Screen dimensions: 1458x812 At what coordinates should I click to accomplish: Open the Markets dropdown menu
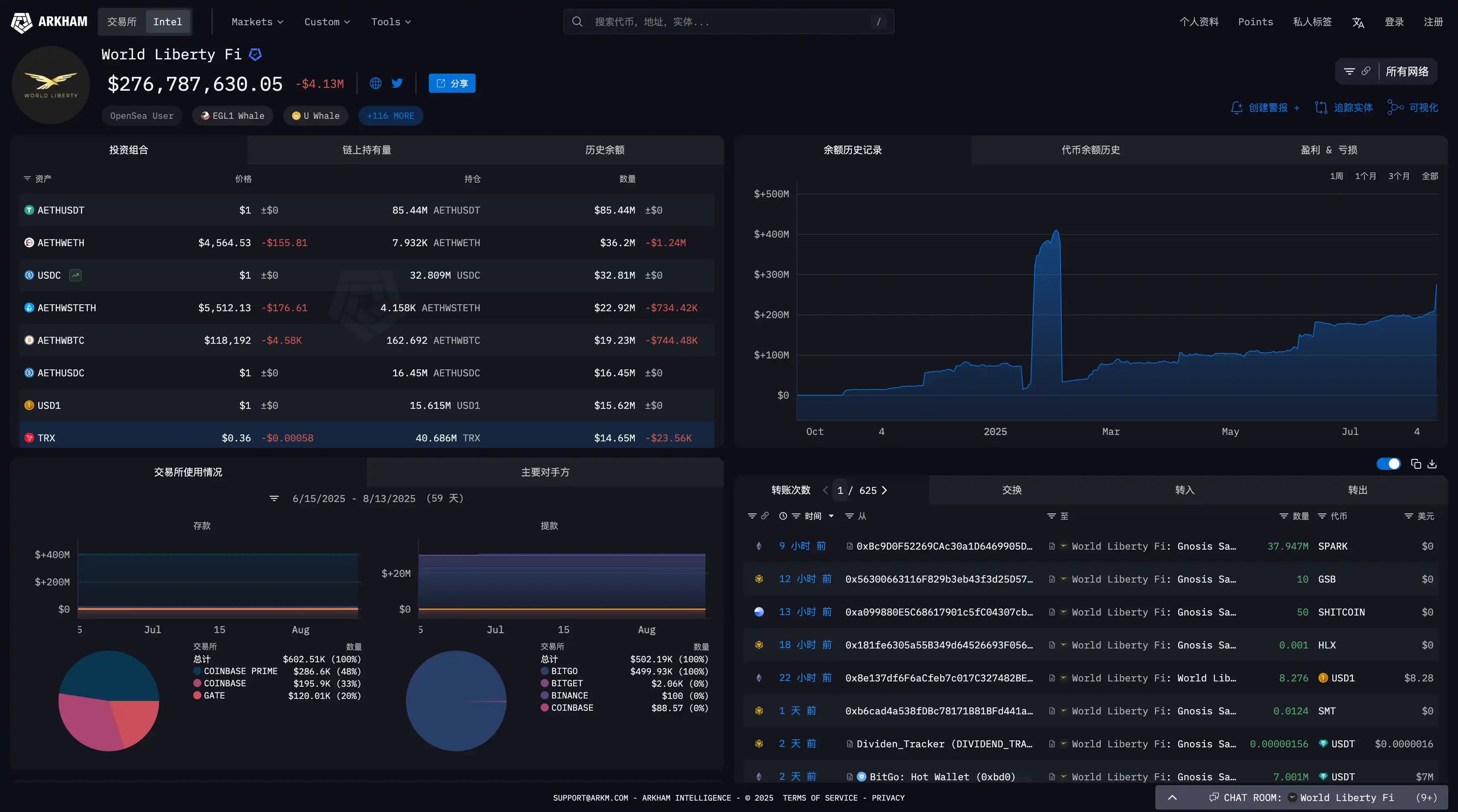(257, 22)
